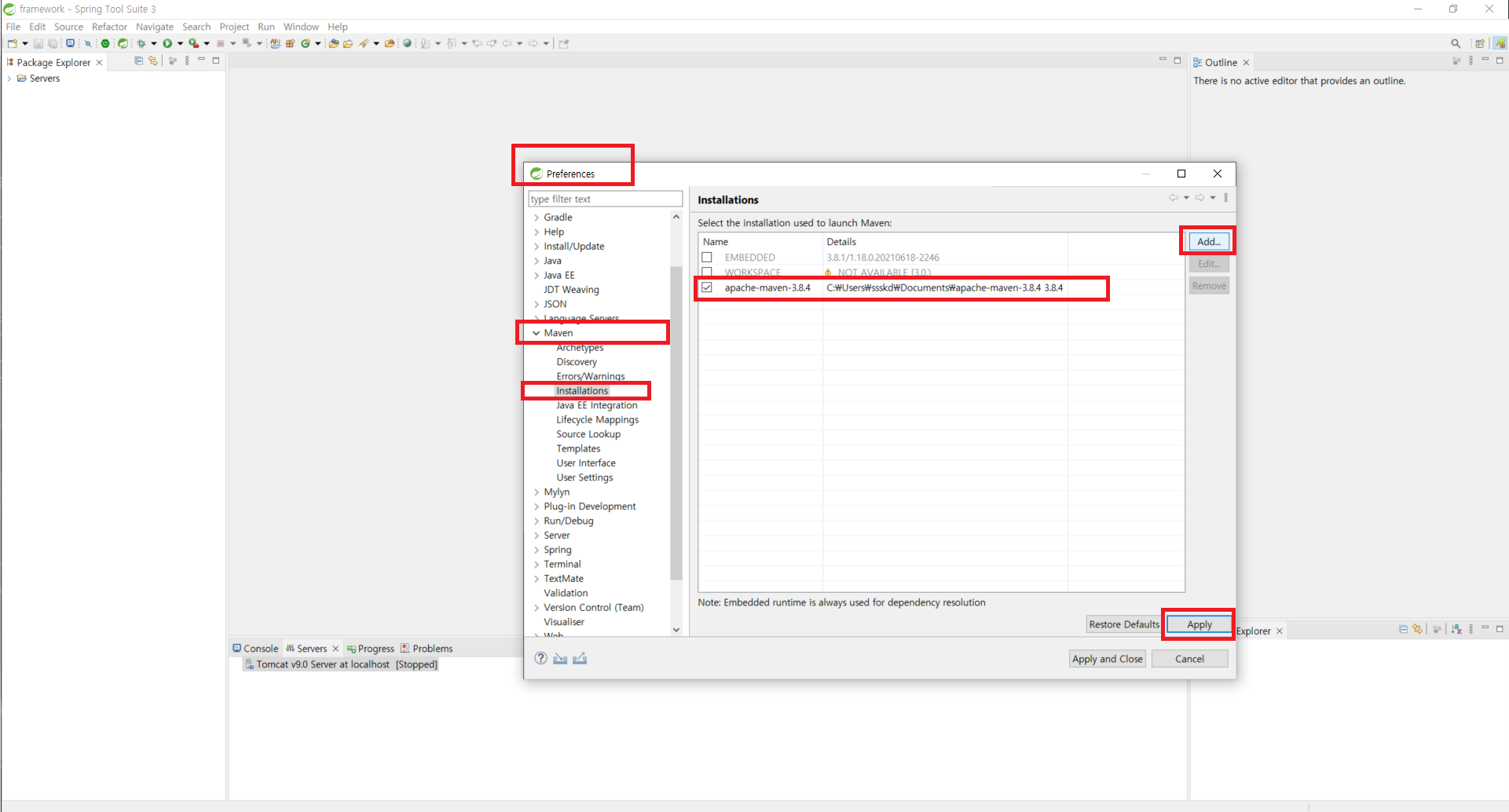The height and width of the screenshot is (812, 1509).
Task: Open the Project menu
Action: [x=234, y=27]
